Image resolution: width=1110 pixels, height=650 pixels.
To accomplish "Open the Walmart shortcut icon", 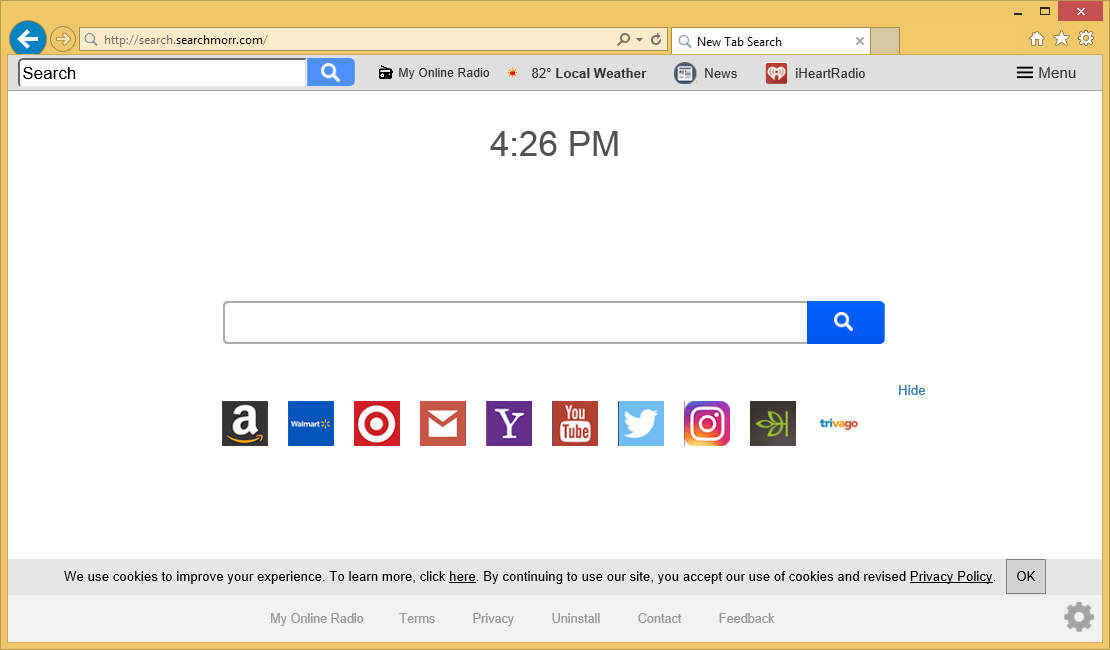I will (x=311, y=424).
